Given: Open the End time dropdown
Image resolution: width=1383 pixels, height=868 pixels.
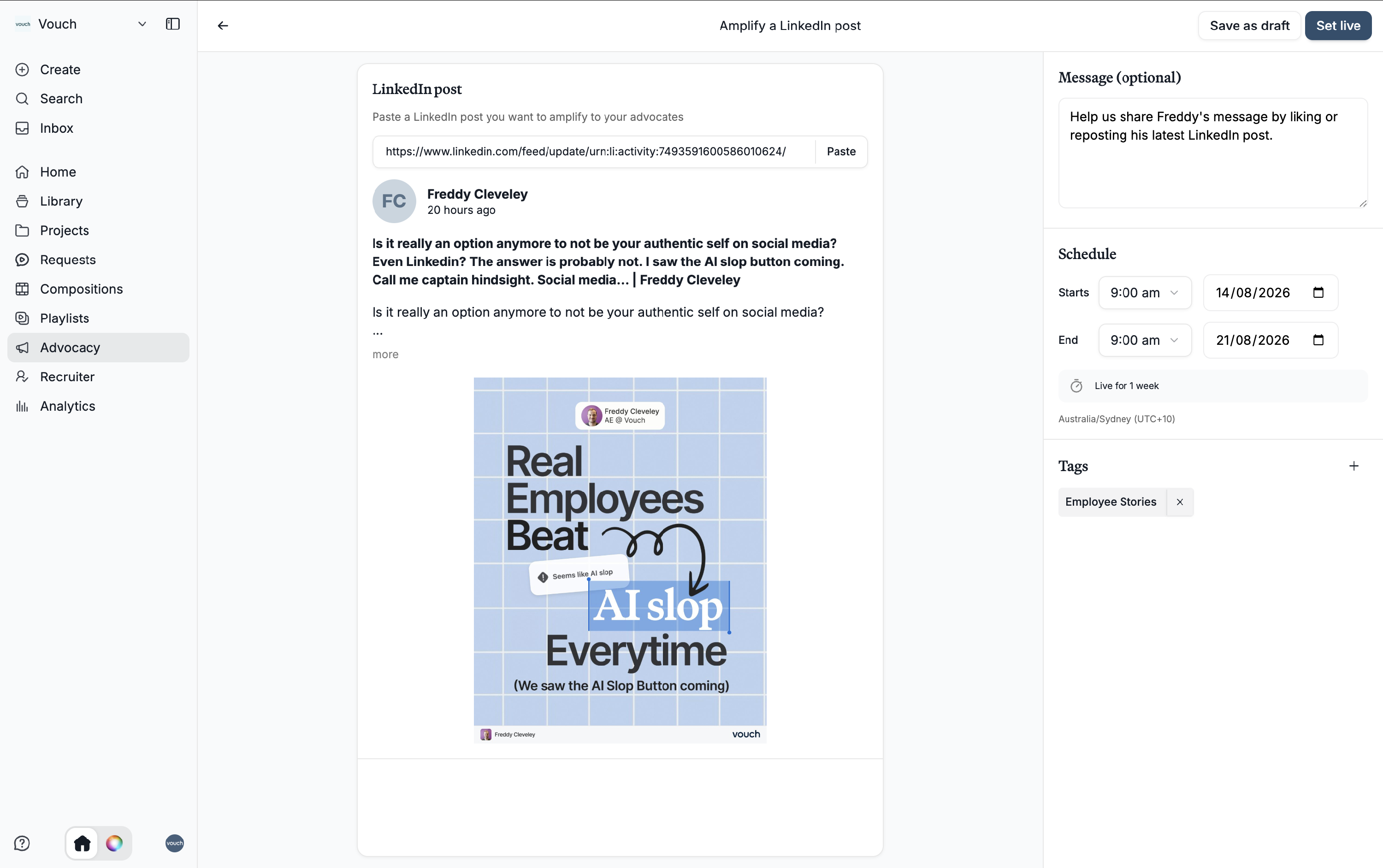Looking at the screenshot, I should tap(1145, 341).
